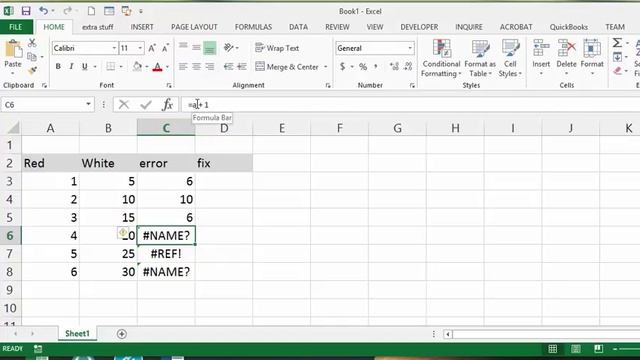Save the workbook from Quick Access toolbar

tap(26, 11)
